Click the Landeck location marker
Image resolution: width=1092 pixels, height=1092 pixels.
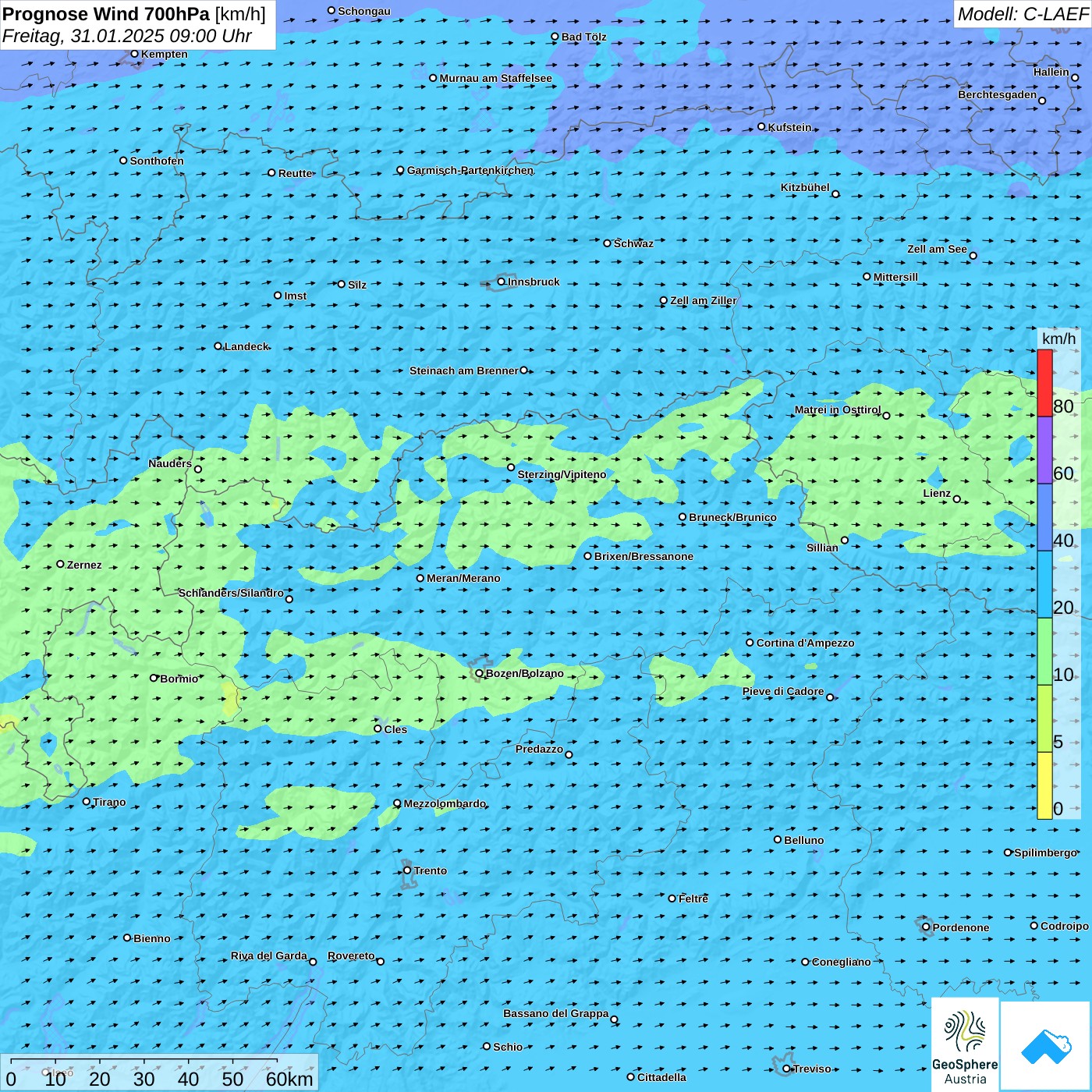(x=218, y=346)
